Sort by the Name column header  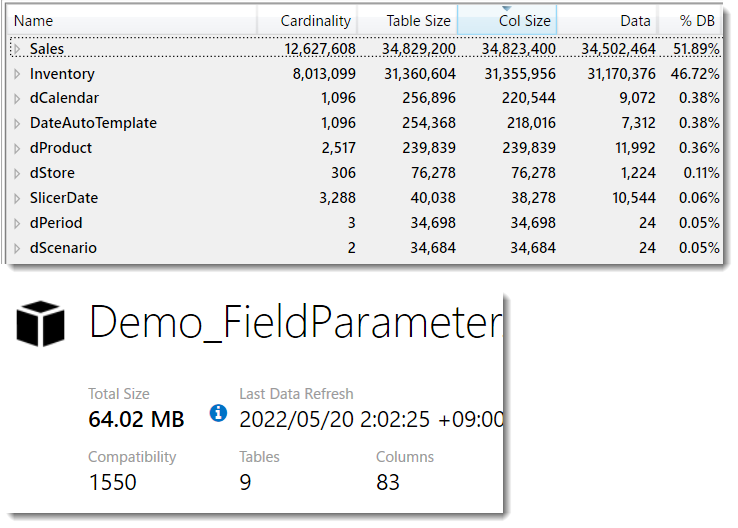pyautogui.click(x=133, y=21)
